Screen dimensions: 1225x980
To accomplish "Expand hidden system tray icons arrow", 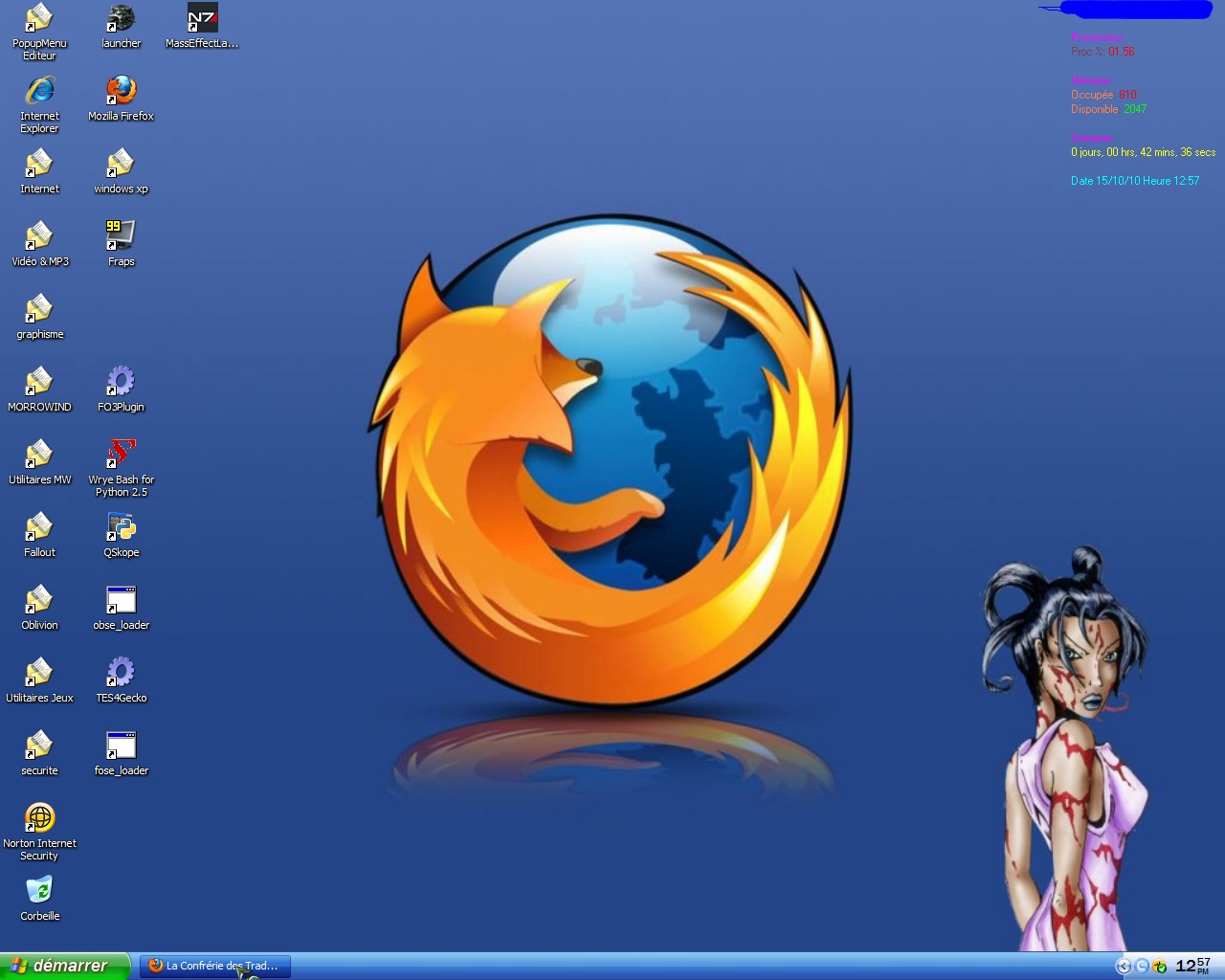I will pyautogui.click(x=1125, y=967).
